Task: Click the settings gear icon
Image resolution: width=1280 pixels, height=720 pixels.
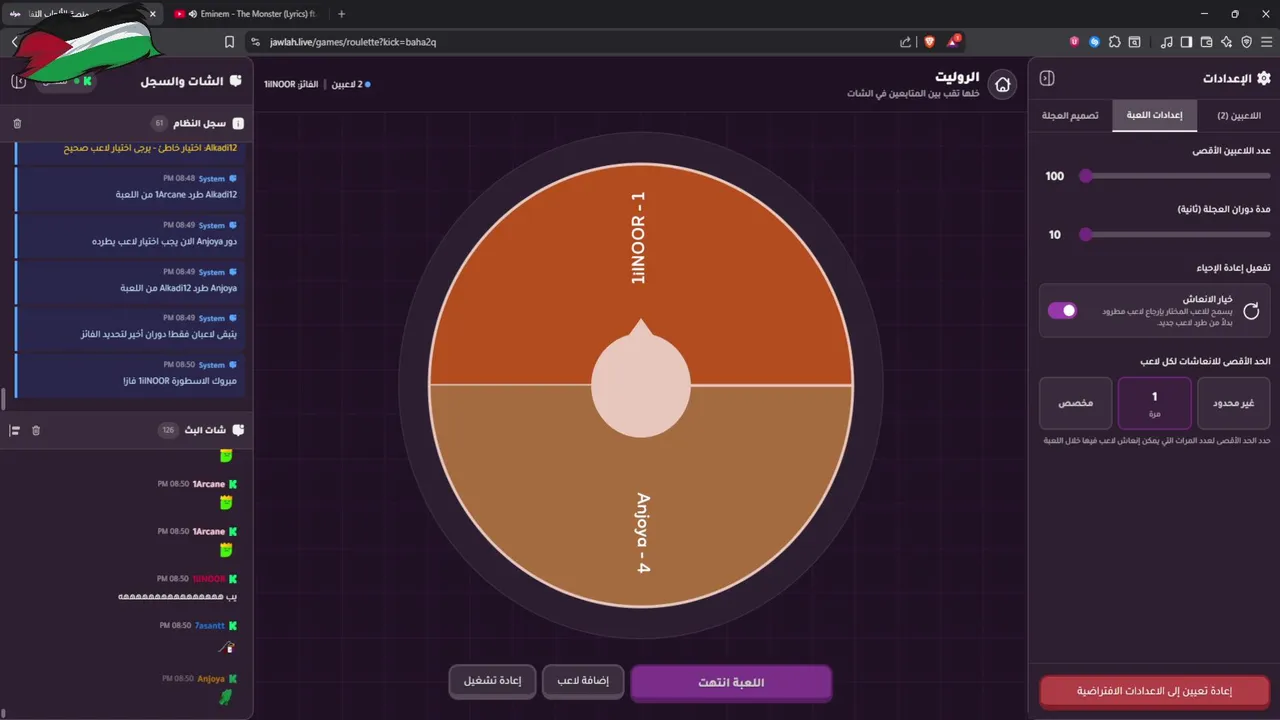Action: 1264,78
